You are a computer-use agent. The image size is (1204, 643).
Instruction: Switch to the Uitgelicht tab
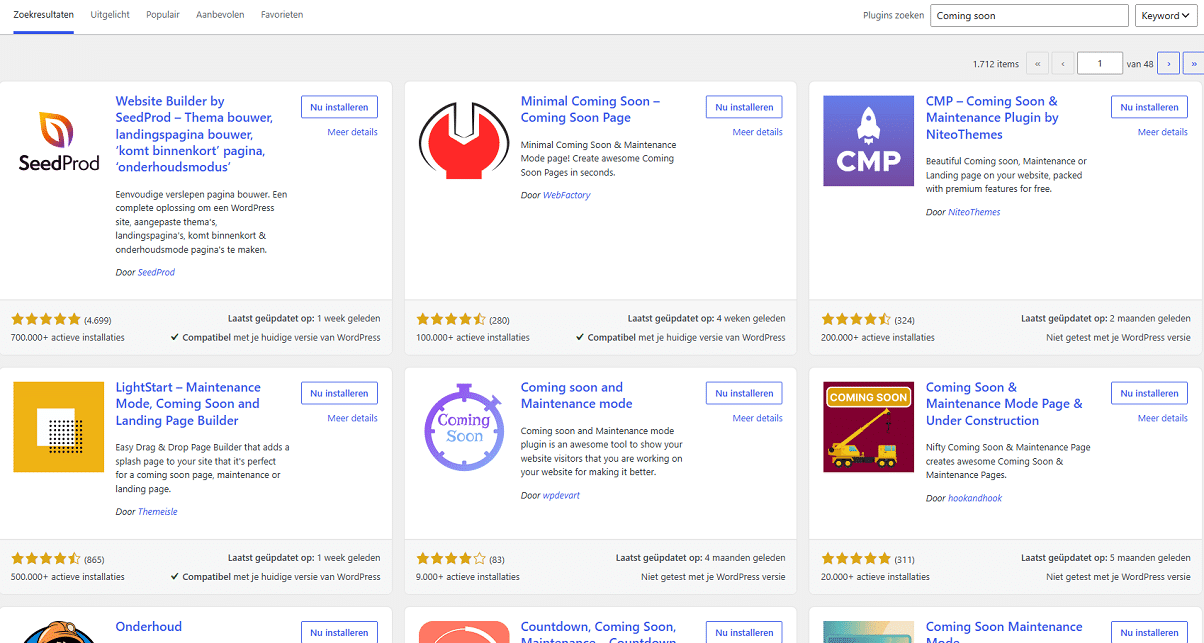(x=110, y=15)
